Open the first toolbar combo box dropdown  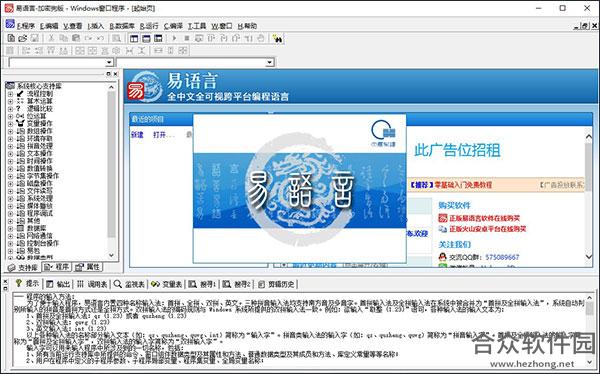click(109, 62)
